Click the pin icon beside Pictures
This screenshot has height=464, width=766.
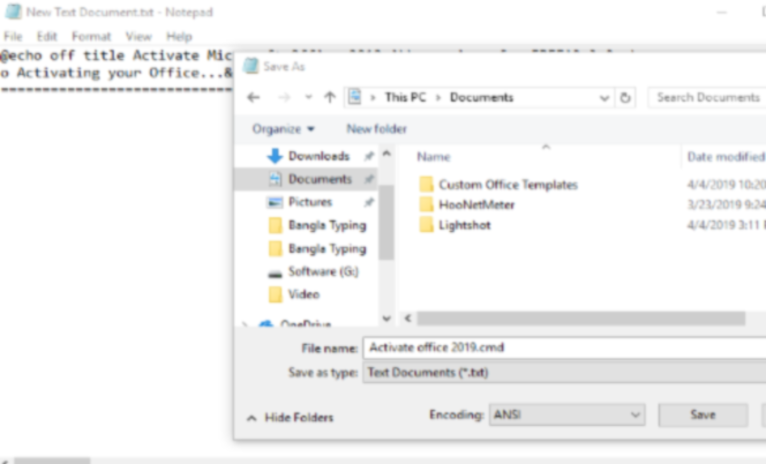click(369, 202)
